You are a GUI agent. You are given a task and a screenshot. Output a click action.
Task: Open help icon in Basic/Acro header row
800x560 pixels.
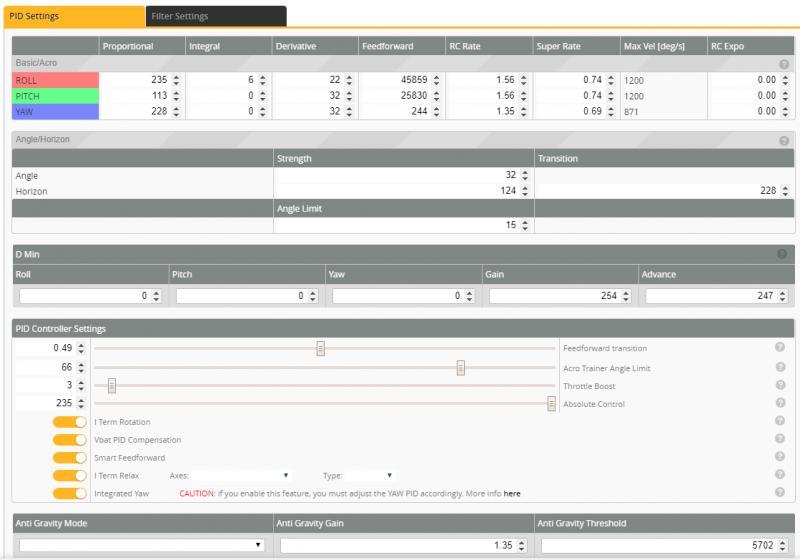[784, 63]
